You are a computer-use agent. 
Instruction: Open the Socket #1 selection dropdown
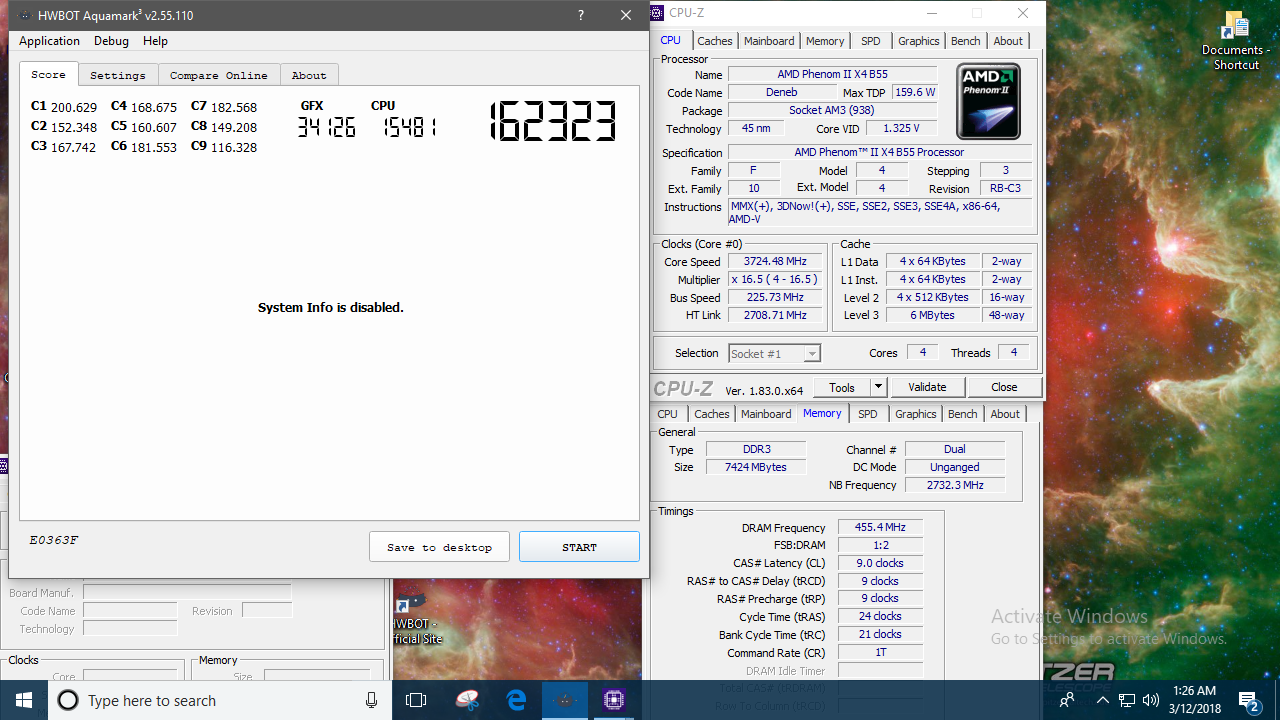tap(775, 353)
